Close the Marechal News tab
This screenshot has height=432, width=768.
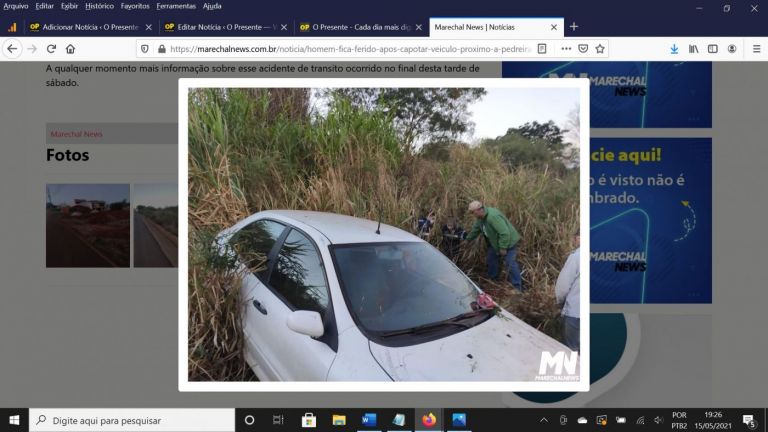tap(554, 27)
